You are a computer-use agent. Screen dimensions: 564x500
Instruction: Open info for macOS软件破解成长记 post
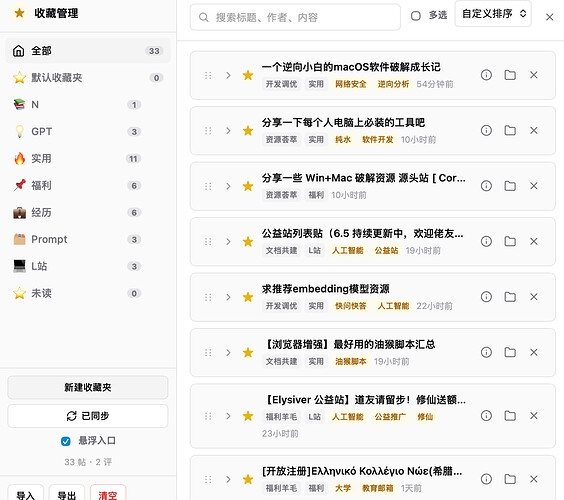(x=486, y=75)
